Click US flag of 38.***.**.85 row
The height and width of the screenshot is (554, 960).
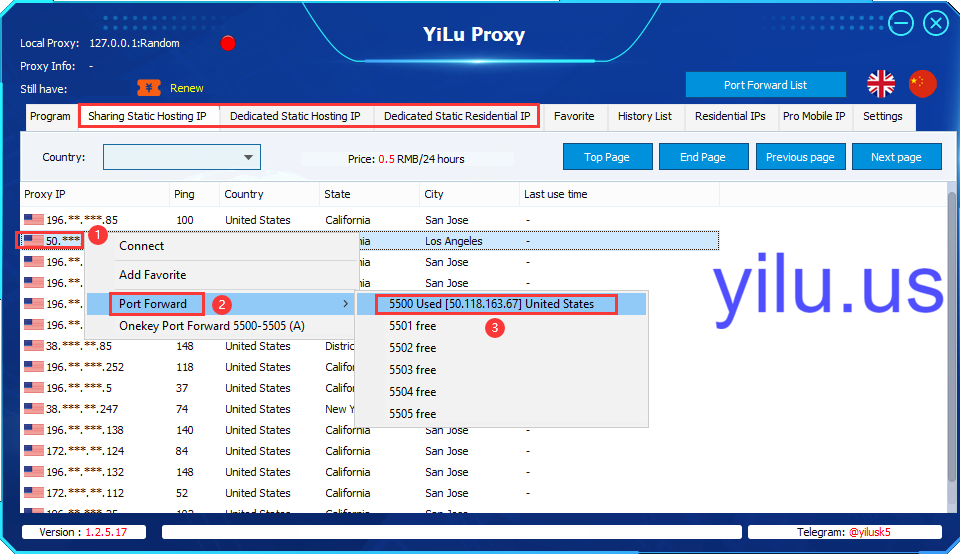tap(34, 345)
